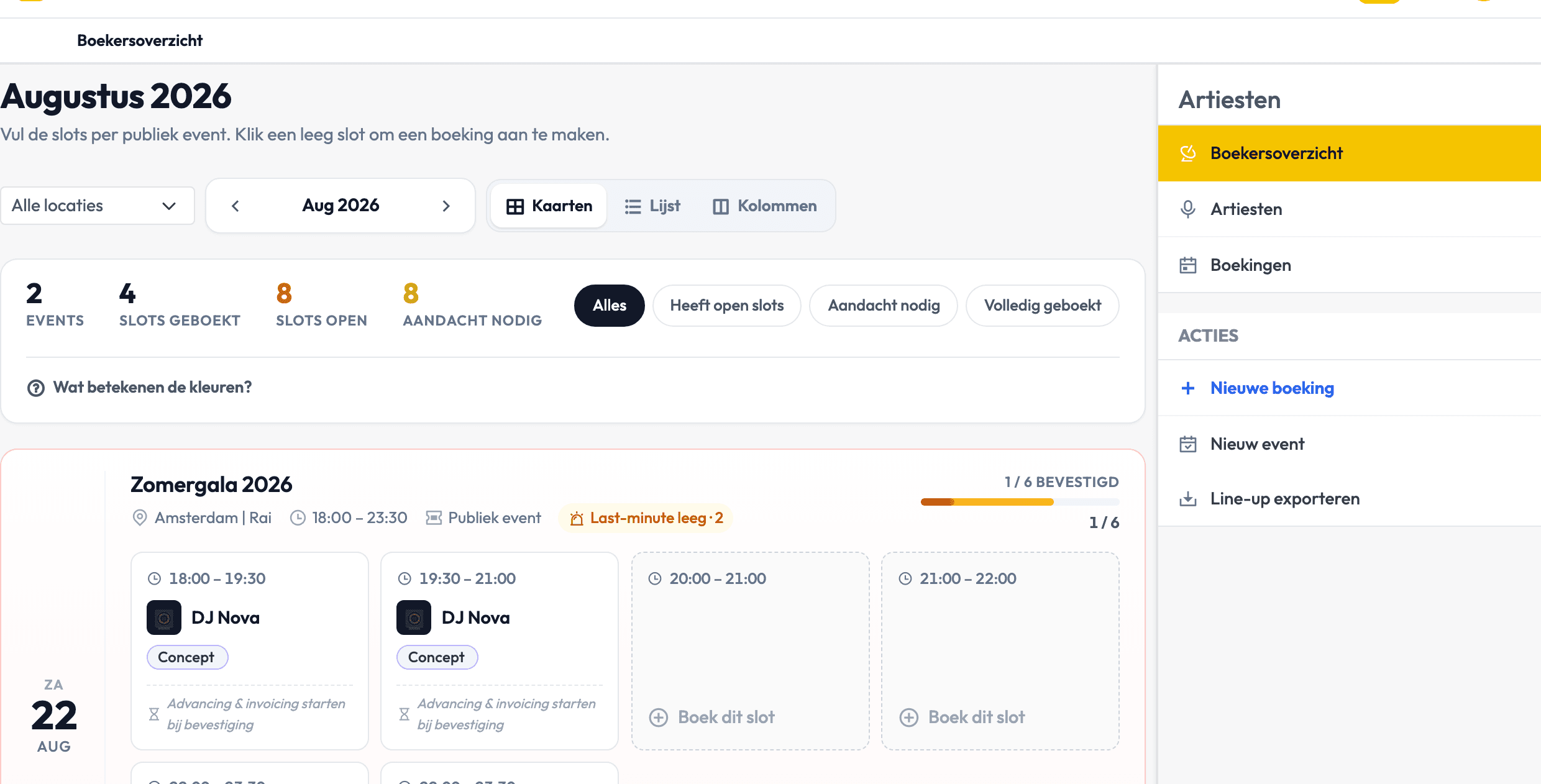Click the Publiek event ticket icon
1541x784 pixels.
pyautogui.click(x=434, y=517)
